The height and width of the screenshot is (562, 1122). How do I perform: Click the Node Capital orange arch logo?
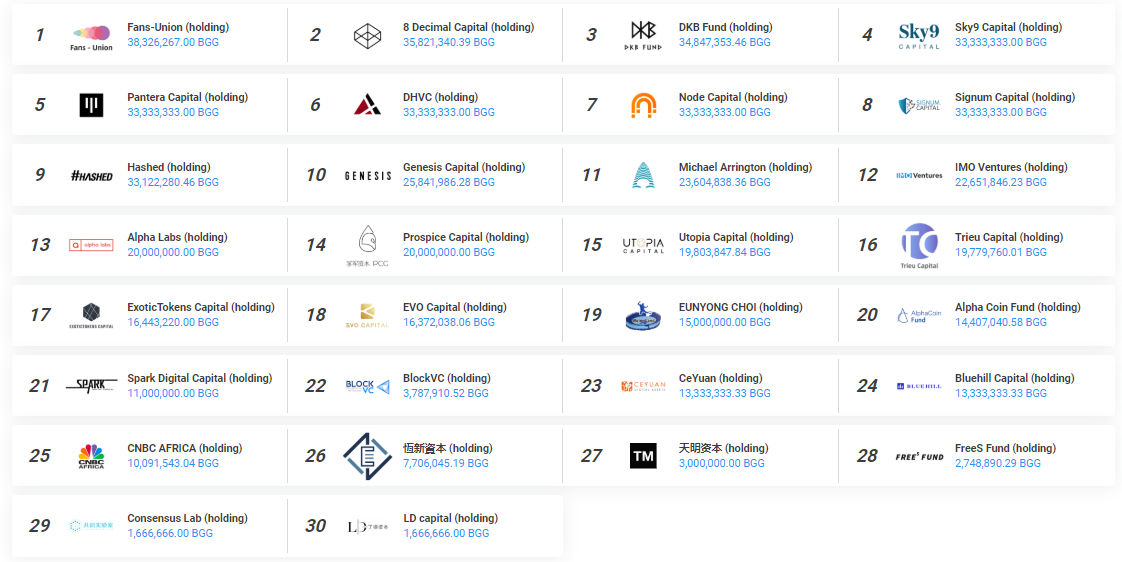[643, 105]
